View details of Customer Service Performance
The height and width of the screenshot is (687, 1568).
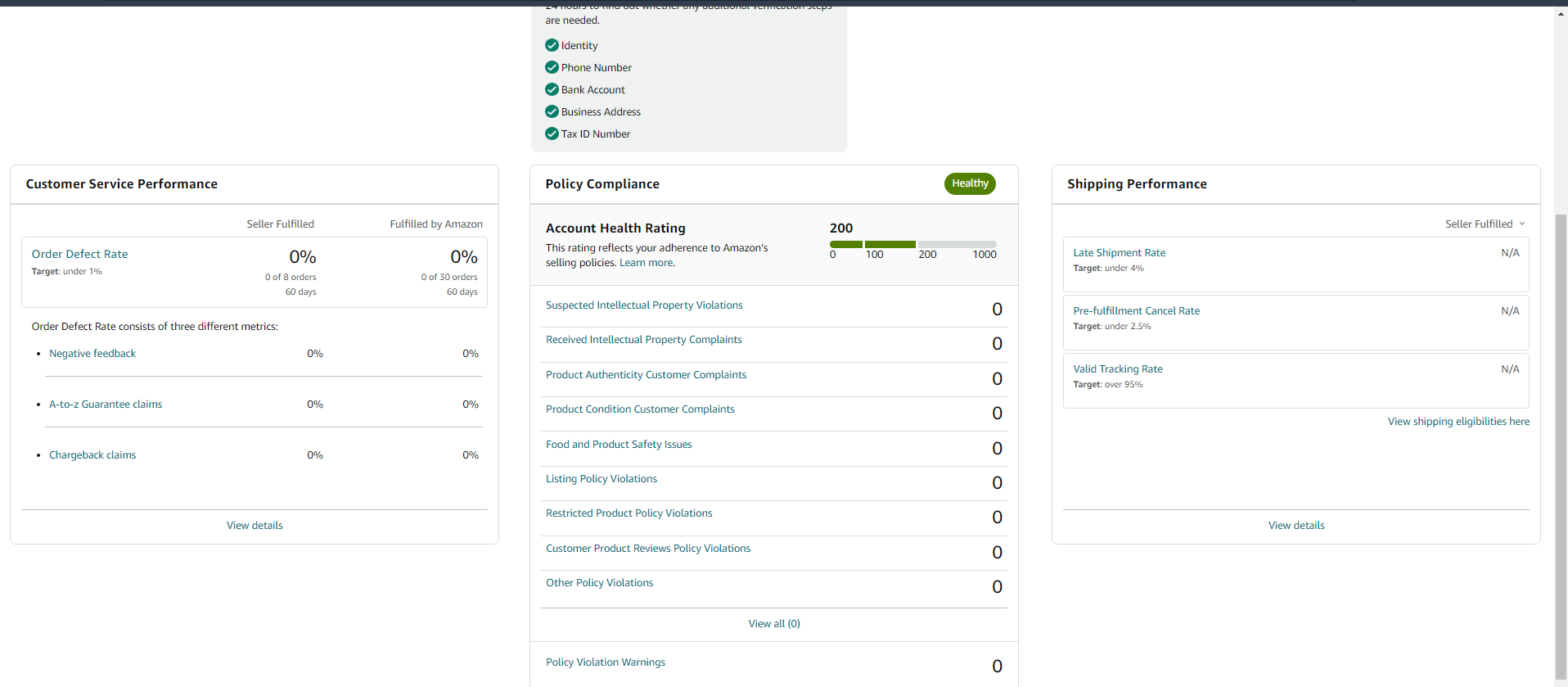255,525
